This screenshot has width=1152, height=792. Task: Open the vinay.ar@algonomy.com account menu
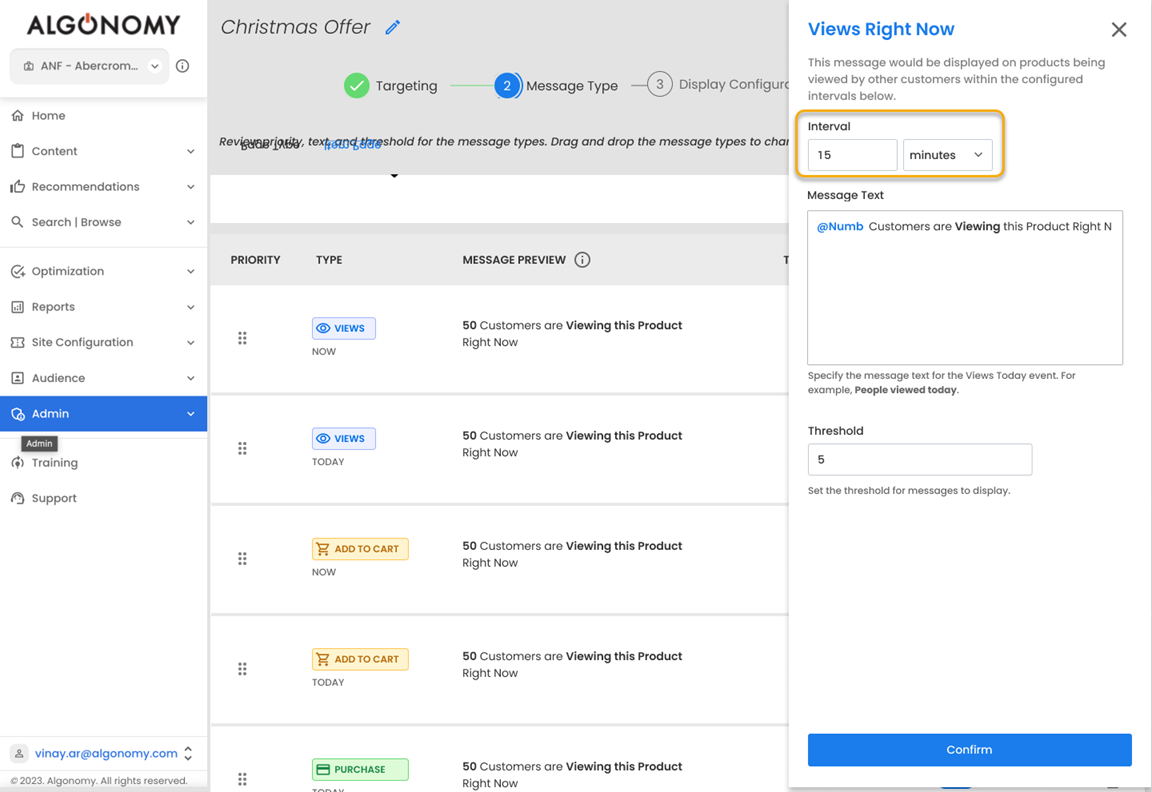[x=105, y=754]
